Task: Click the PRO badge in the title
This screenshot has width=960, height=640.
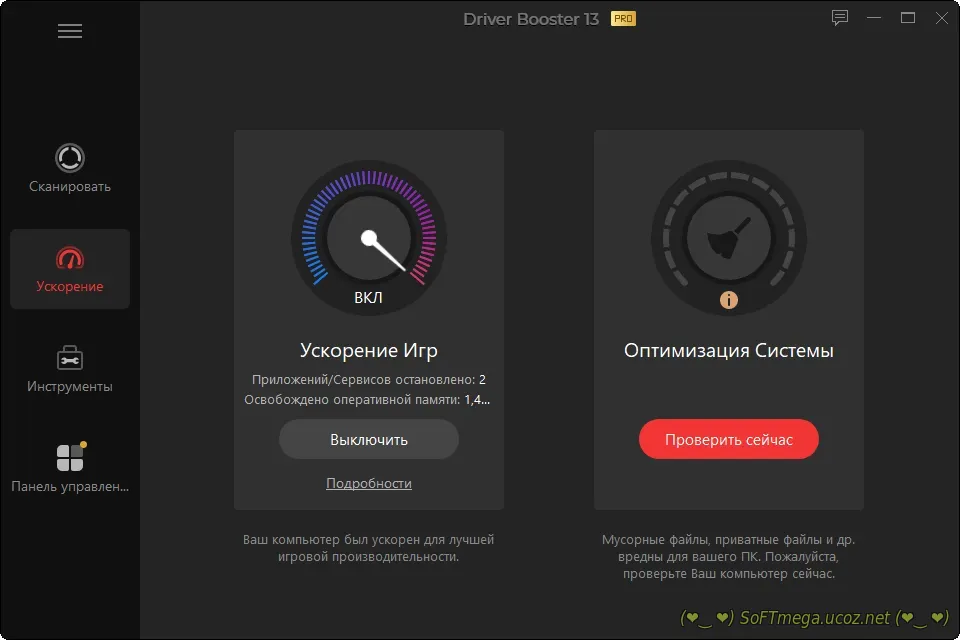Action: tap(623, 19)
